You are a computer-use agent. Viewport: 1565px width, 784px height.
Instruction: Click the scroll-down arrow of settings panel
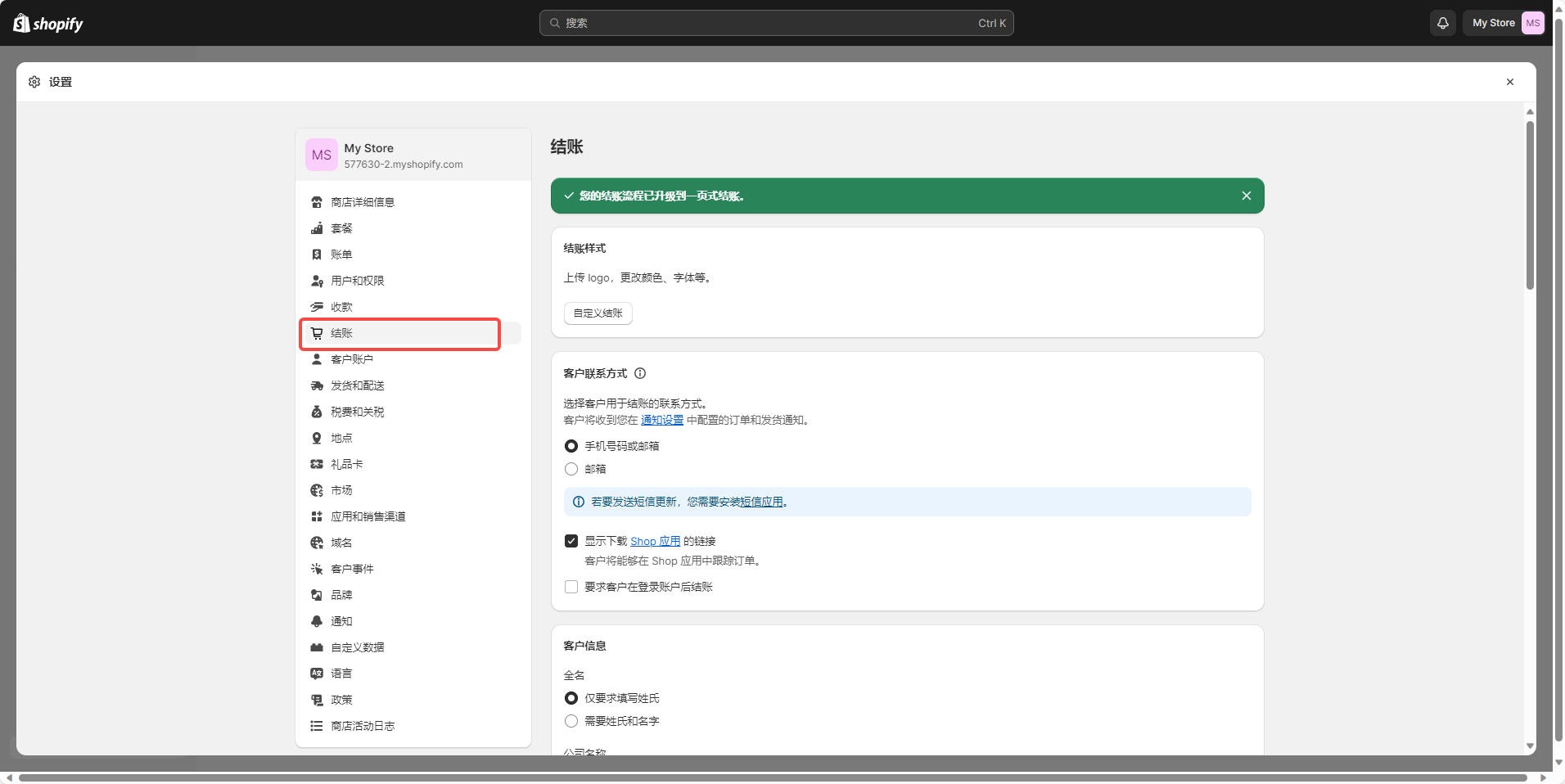(x=1530, y=746)
